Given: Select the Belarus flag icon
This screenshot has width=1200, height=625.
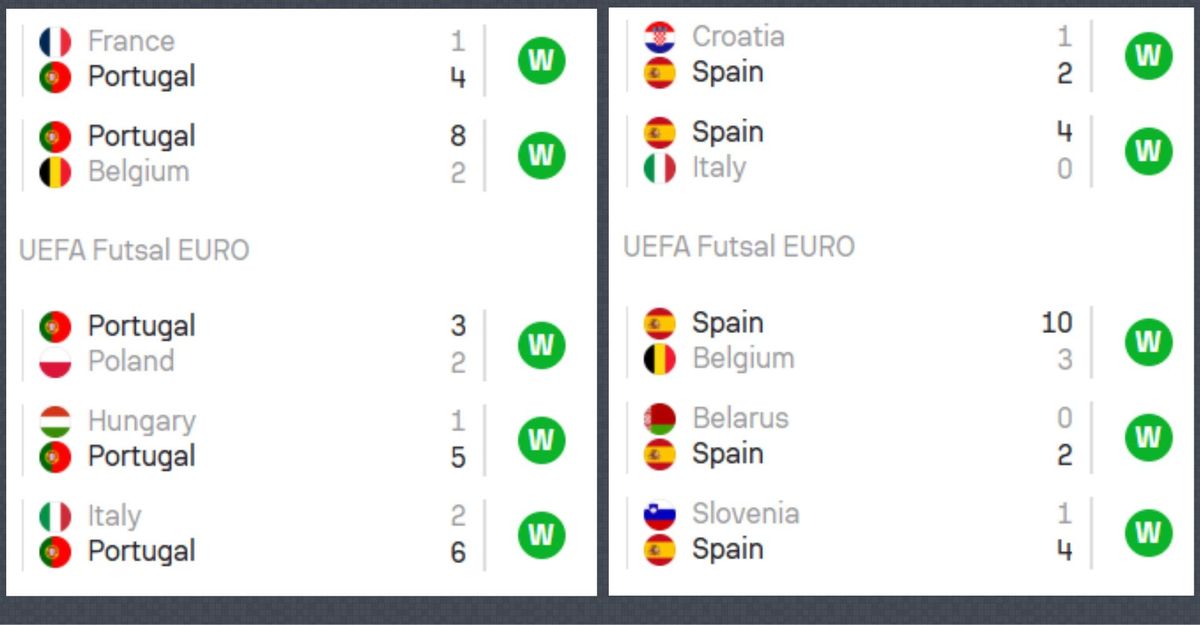Looking at the screenshot, I should (x=660, y=418).
